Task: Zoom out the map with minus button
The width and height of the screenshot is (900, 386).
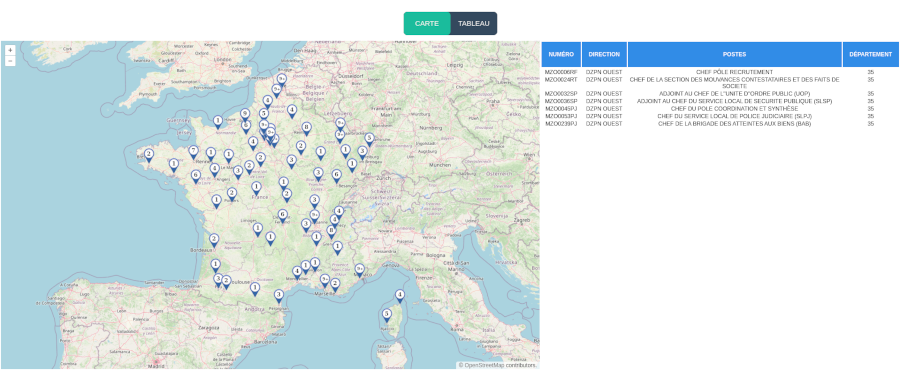Action: 10,61
